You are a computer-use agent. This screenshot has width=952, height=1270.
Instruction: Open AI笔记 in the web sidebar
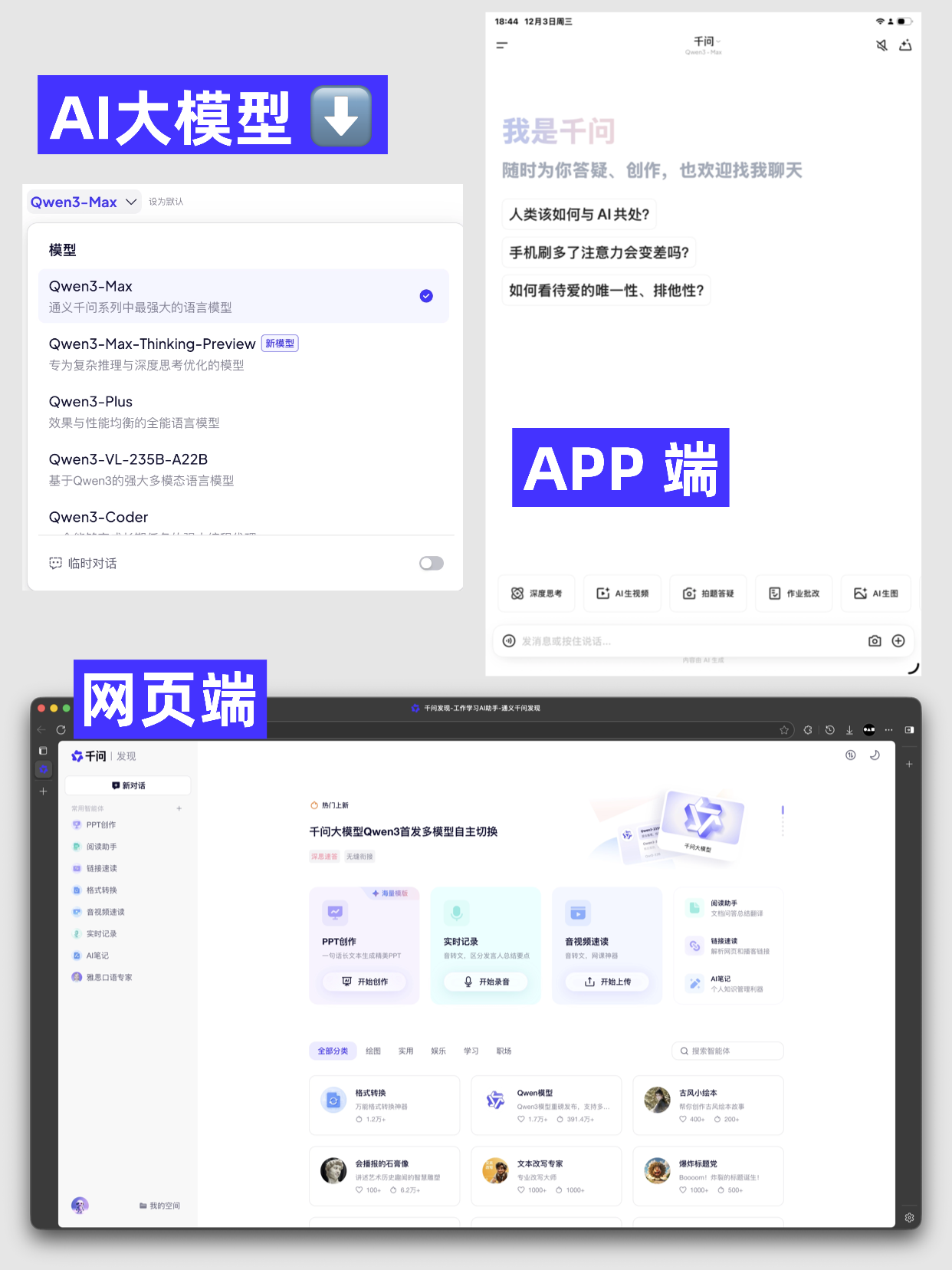tap(90, 956)
